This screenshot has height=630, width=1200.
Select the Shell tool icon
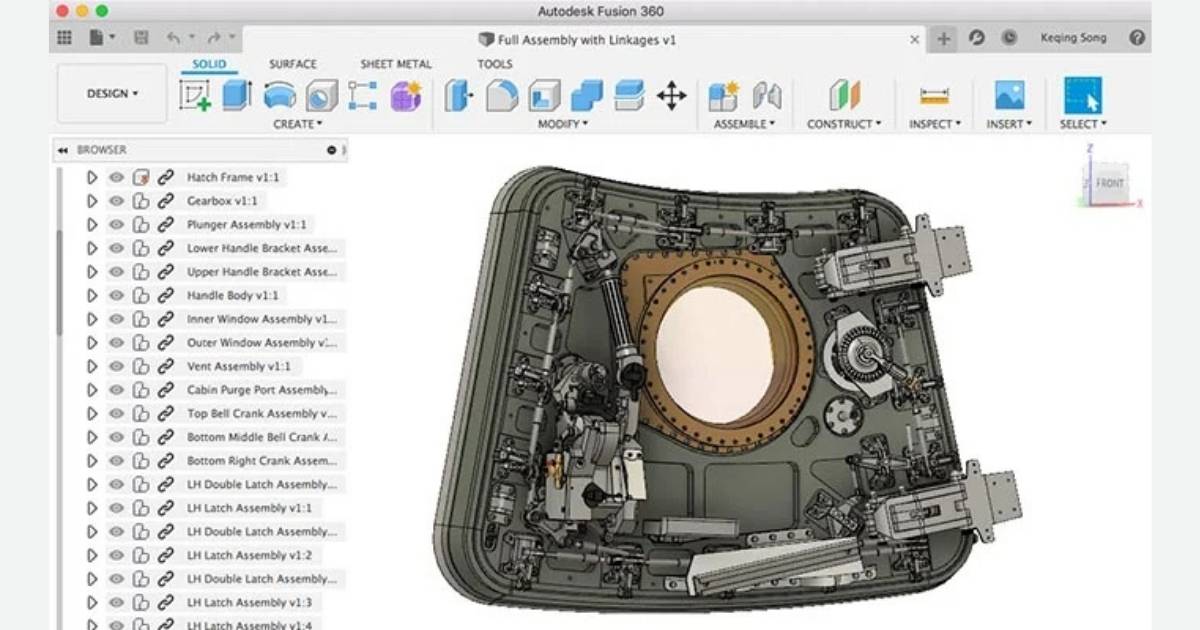click(544, 96)
